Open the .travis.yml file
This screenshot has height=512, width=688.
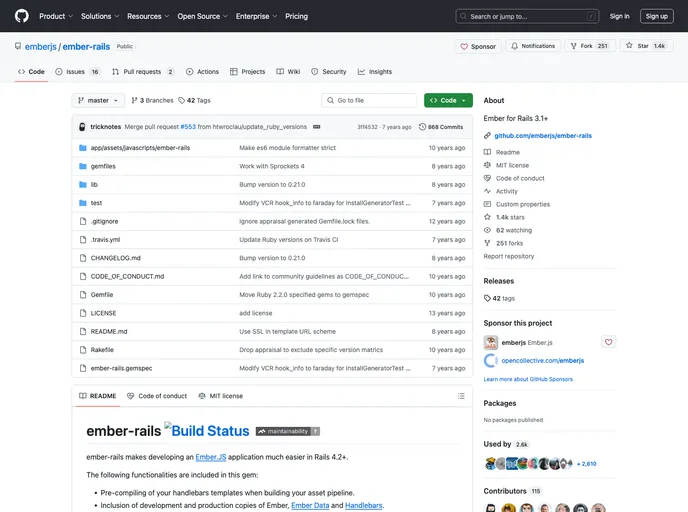105,240
